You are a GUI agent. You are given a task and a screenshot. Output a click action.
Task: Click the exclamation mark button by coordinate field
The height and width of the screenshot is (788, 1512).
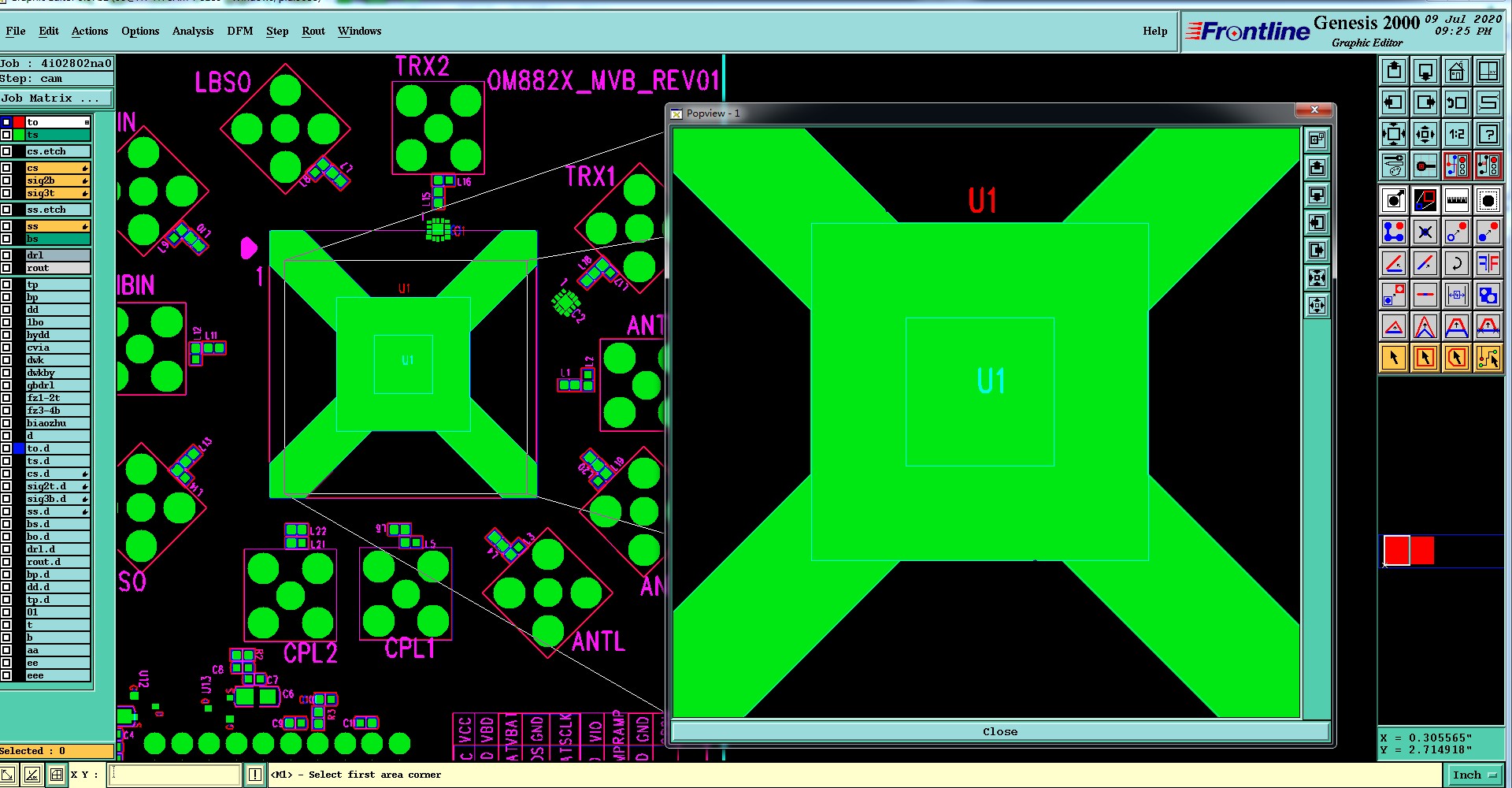pyautogui.click(x=255, y=775)
